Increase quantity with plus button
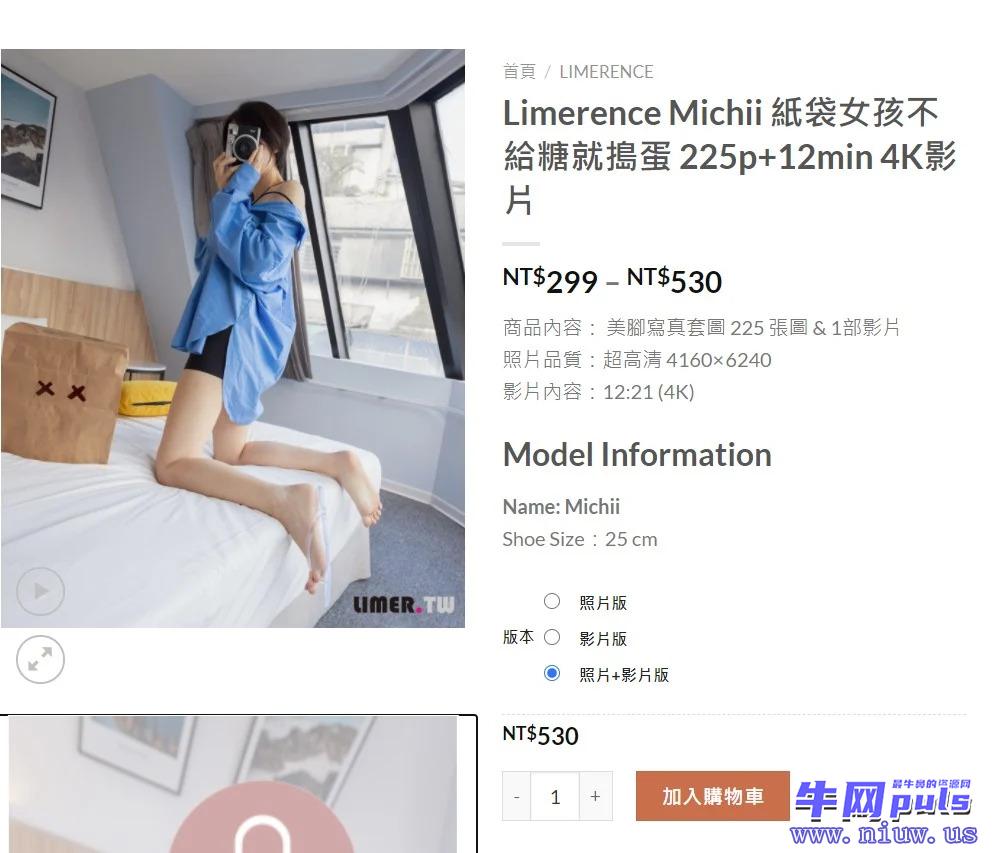Image resolution: width=1003 pixels, height=853 pixels. pyautogui.click(x=596, y=796)
